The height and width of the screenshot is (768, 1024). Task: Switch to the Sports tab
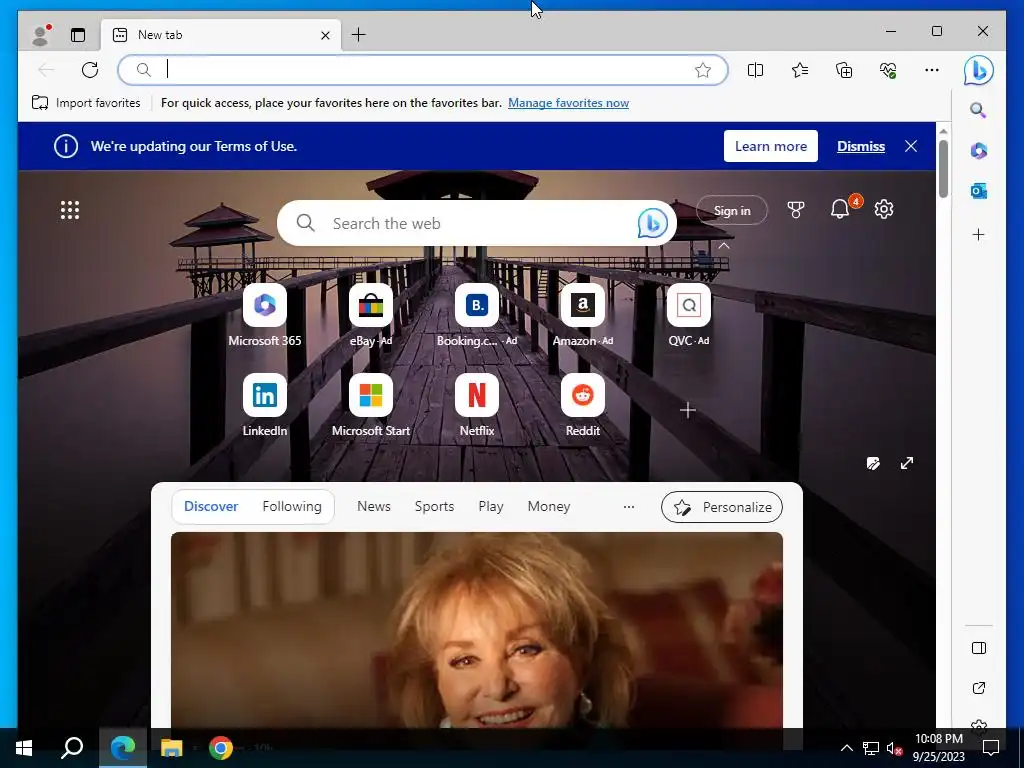pyautogui.click(x=434, y=507)
